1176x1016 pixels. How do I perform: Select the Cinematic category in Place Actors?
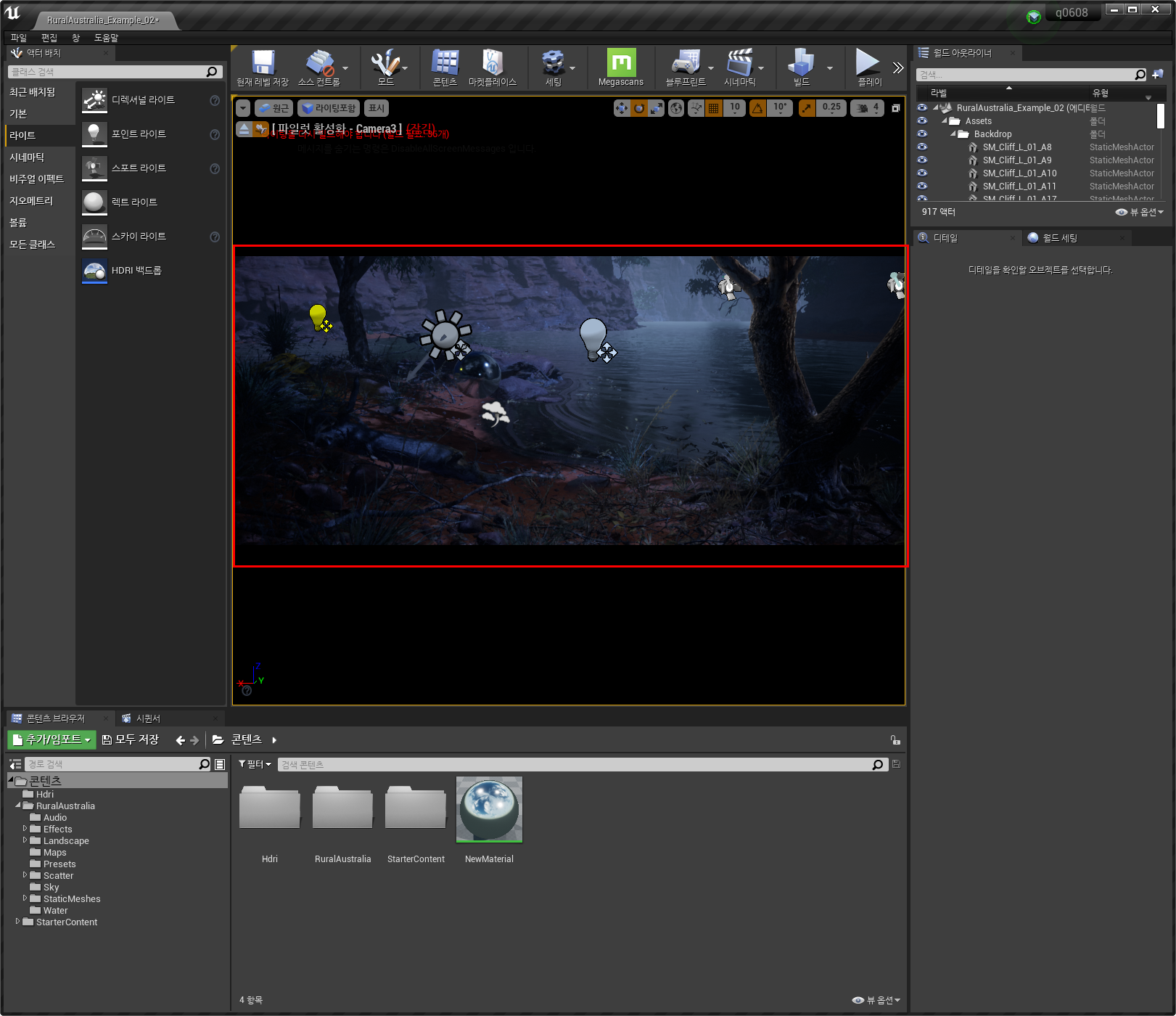(x=27, y=157)
